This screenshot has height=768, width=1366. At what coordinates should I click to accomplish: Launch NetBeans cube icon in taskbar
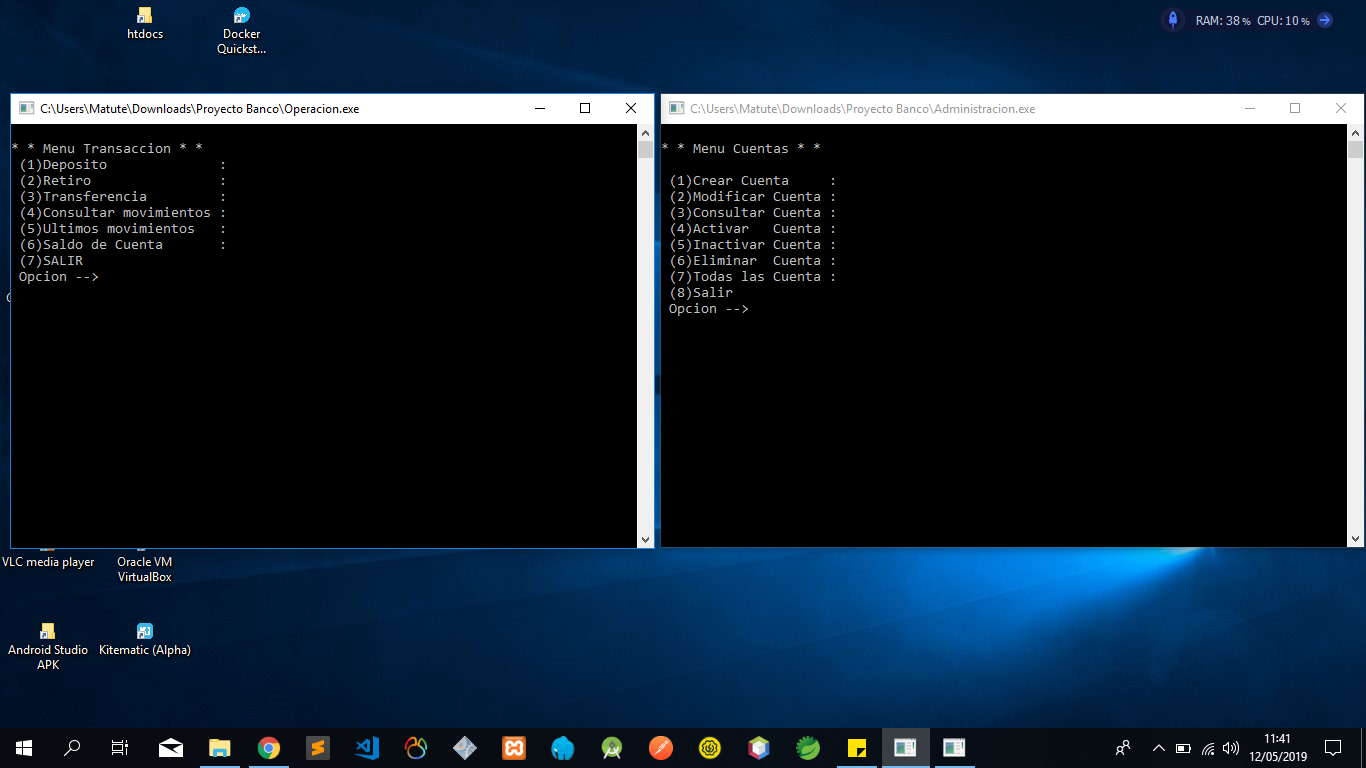coord(759,748)
